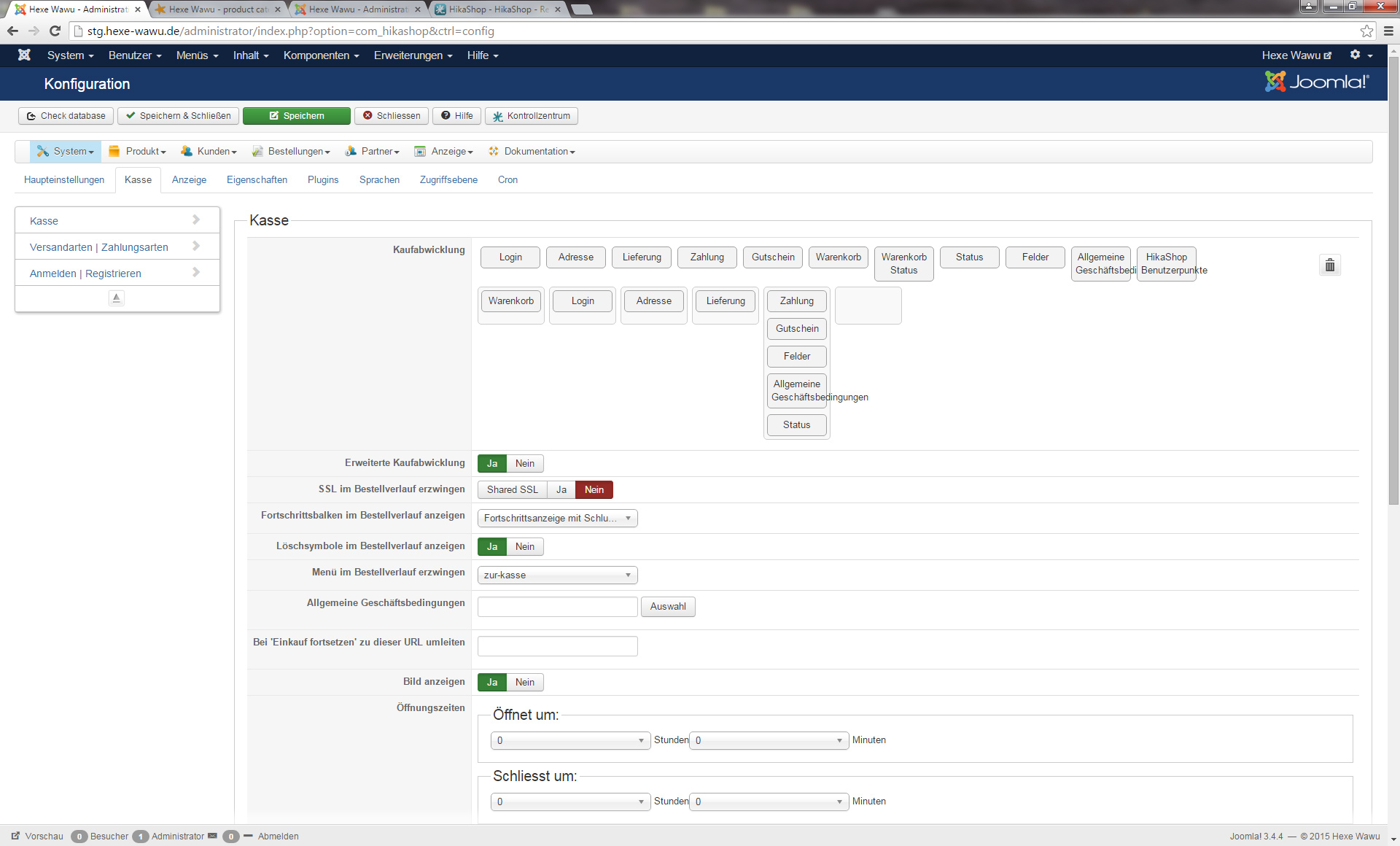Click the Joomla logo icon in admin menu
Image resolution: width=1400 pixels, height=846 pixels.
click(24, 55)
